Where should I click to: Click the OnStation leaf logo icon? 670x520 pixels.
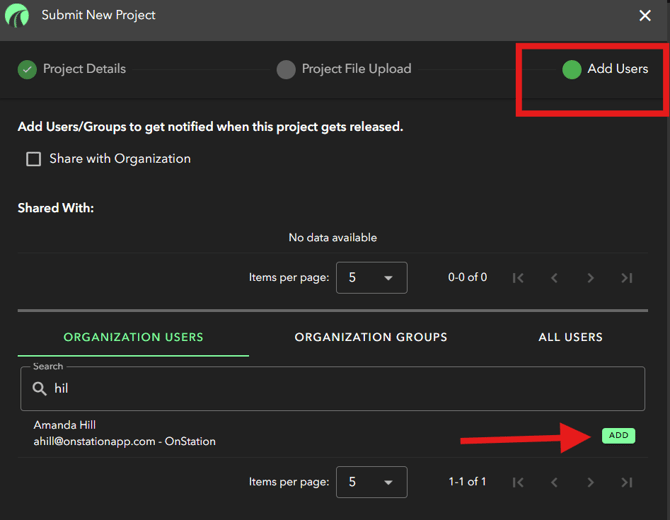tap(18, 16)
